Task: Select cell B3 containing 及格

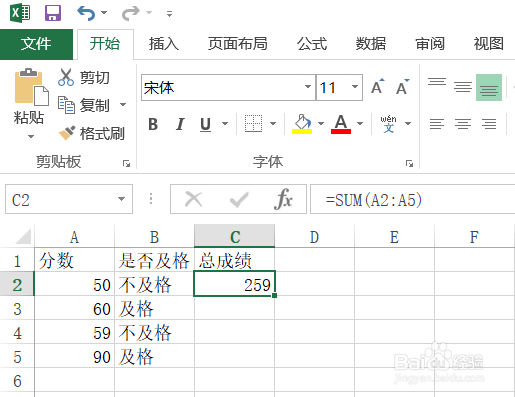Action: click(154, 308)
